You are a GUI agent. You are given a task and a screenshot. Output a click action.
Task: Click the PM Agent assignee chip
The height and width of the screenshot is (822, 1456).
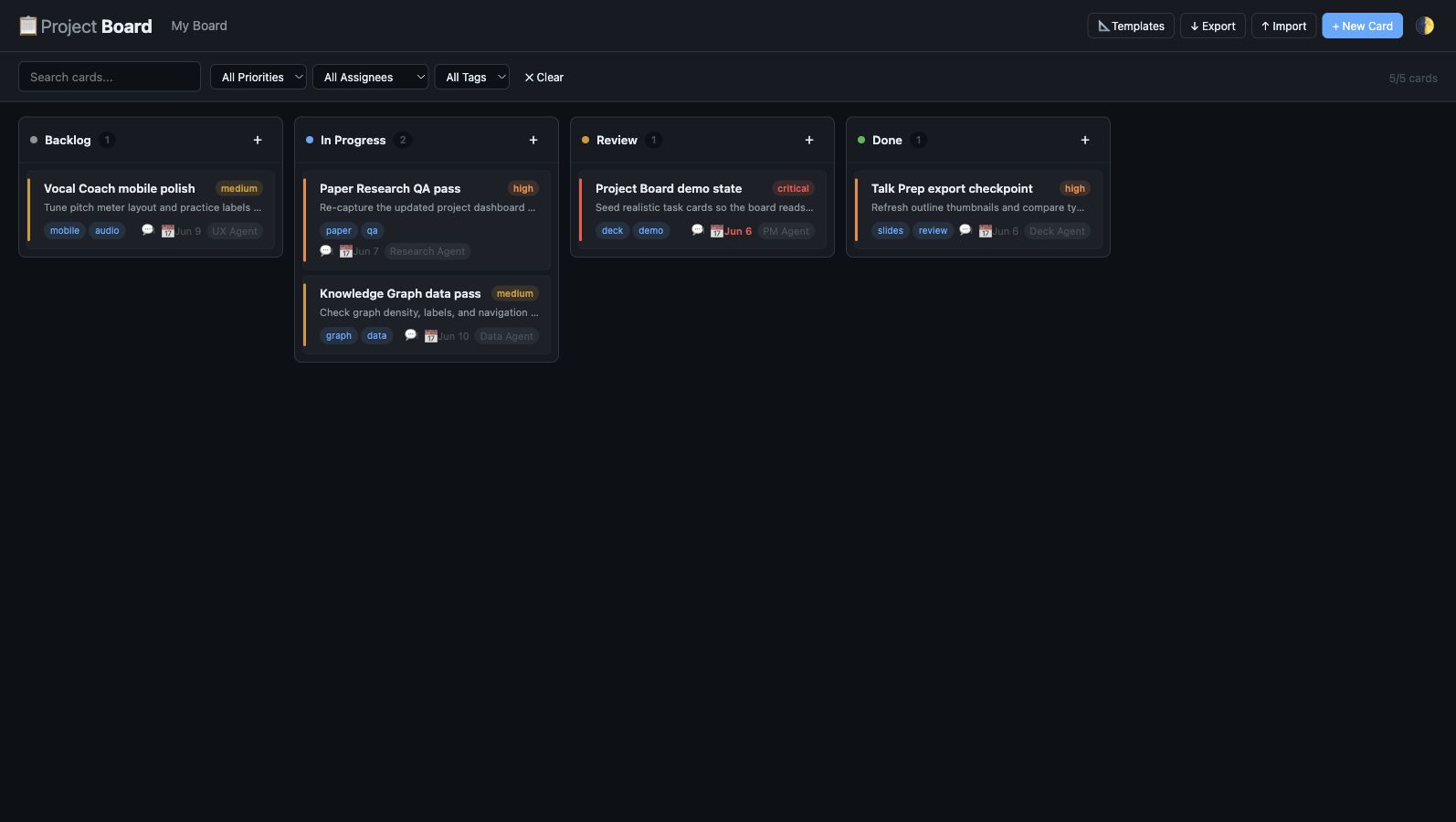pyautogui.click(x=786, y=231)
